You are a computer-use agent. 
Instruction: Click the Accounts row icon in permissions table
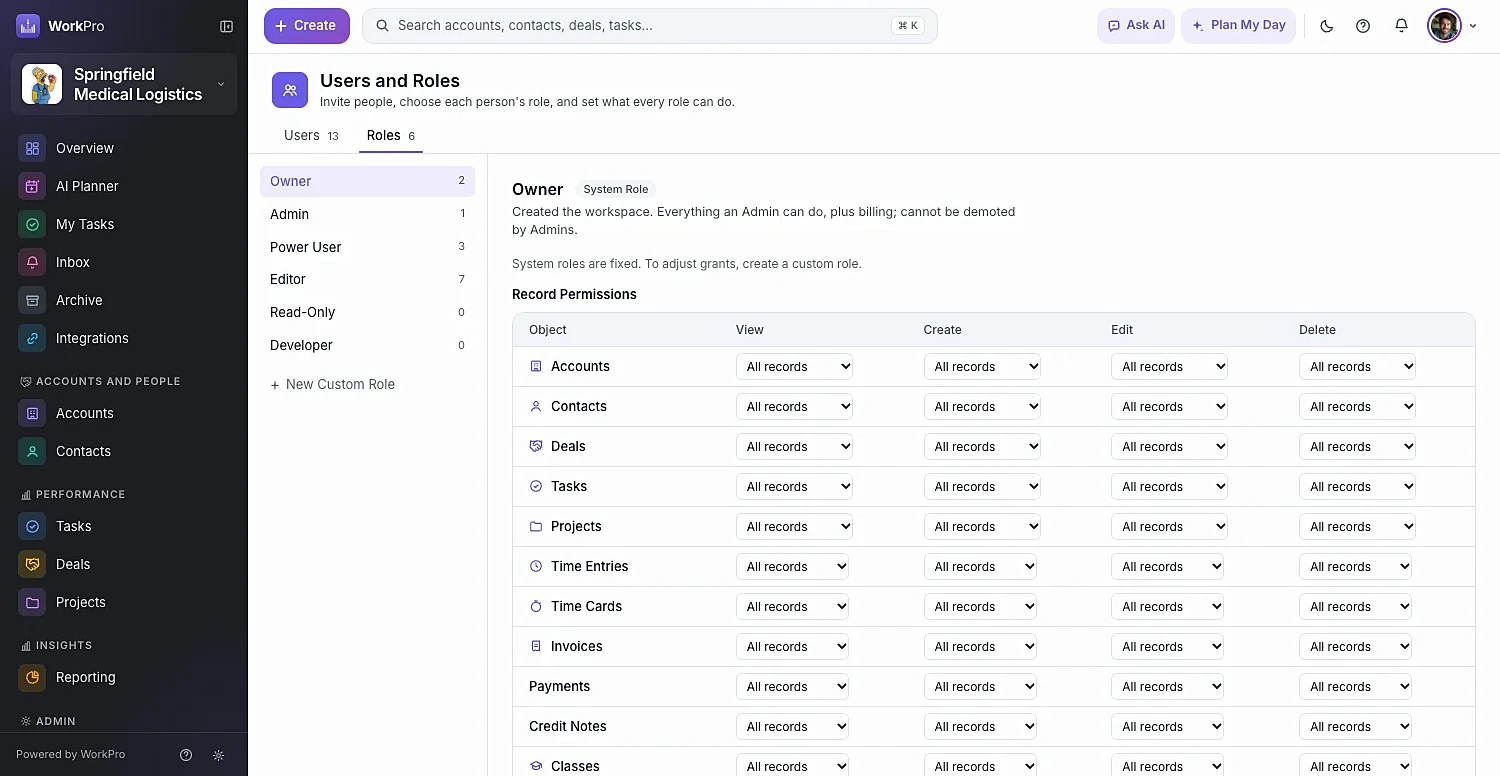click(x=536, y=366)
